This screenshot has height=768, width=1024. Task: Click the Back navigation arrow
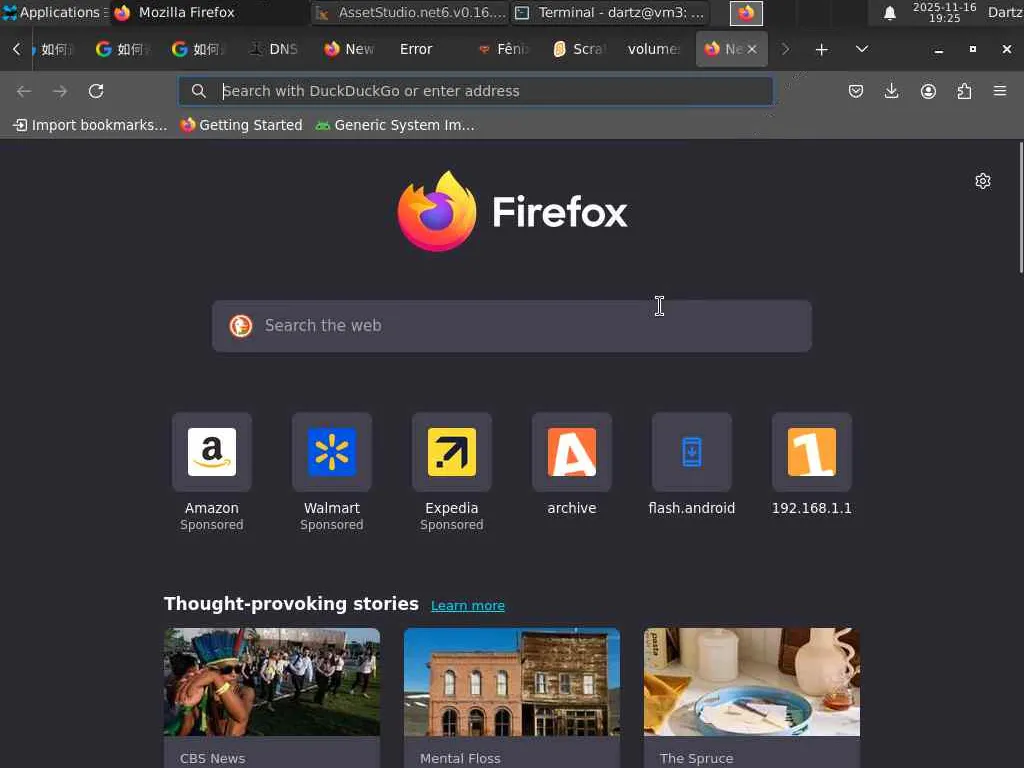(24, 91)
